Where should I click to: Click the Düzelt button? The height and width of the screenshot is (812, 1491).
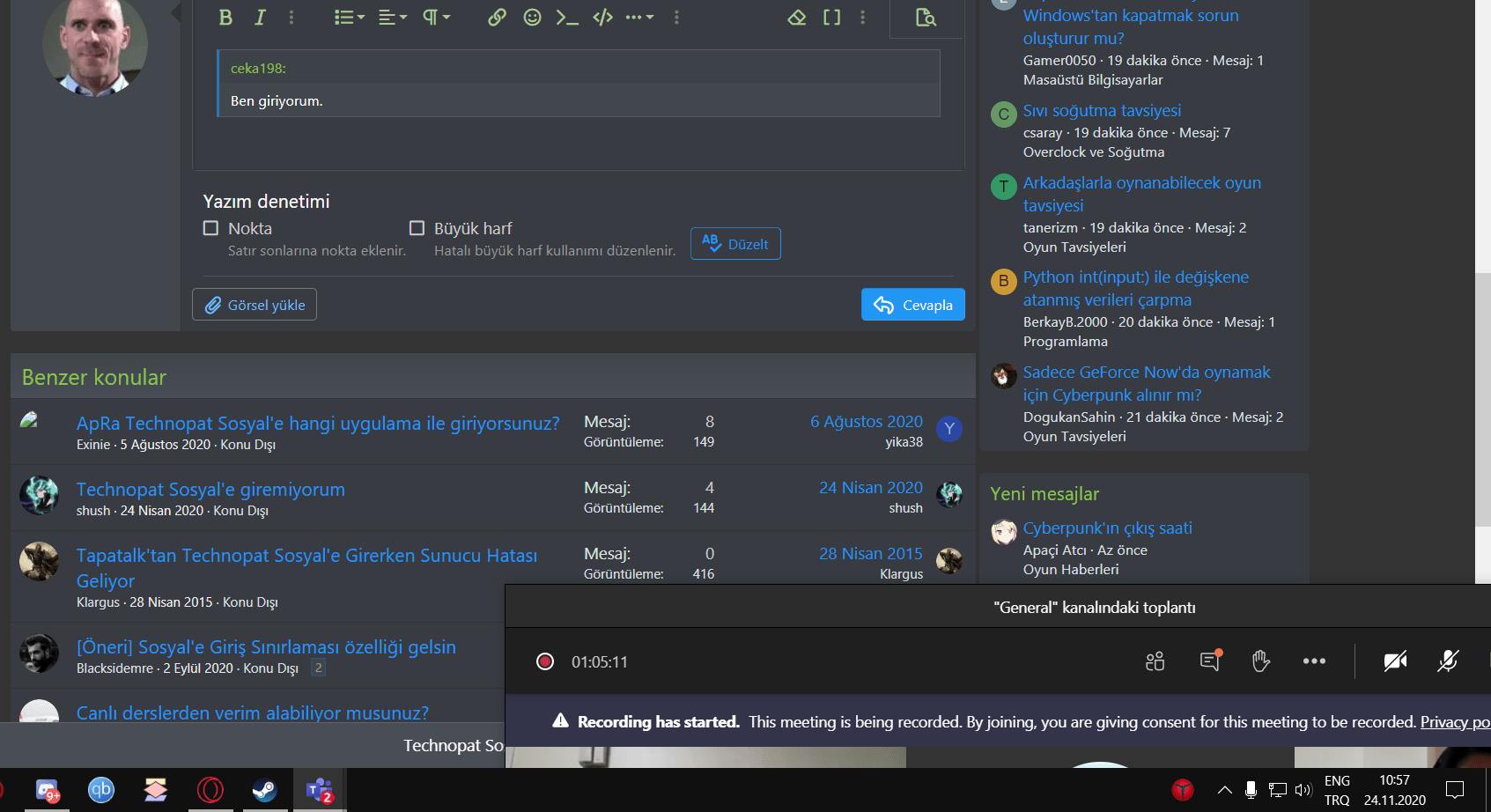point(735,244)
